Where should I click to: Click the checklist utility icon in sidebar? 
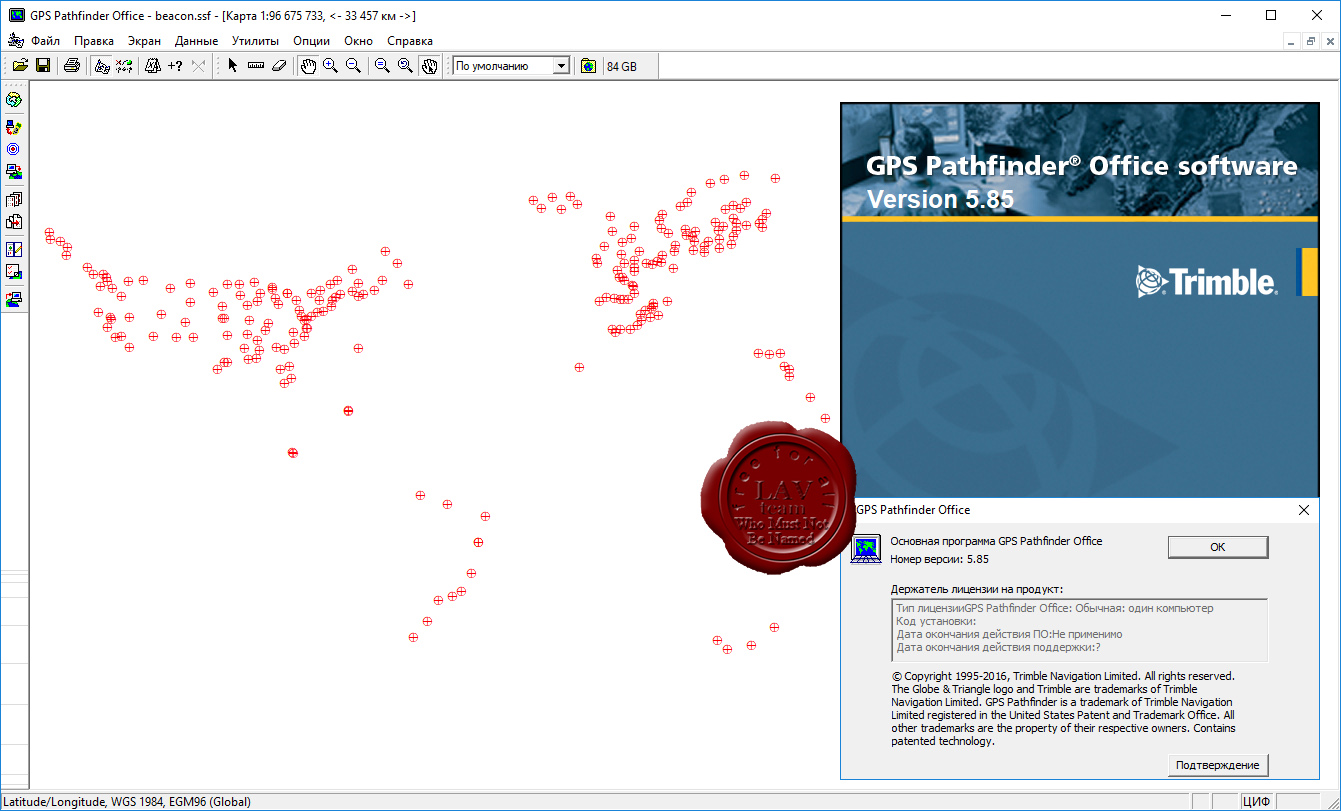click(x=14, y=272)
